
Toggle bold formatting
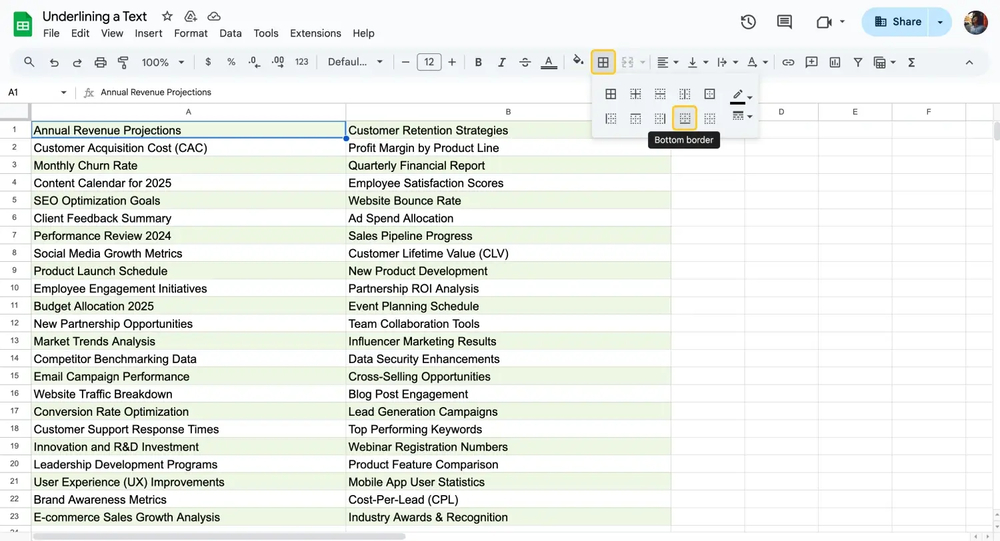point(478,62)
